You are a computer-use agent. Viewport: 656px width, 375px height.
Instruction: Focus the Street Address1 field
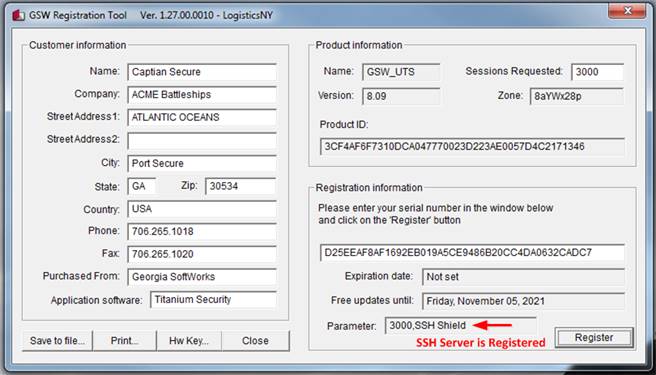(x=202, y=117)
